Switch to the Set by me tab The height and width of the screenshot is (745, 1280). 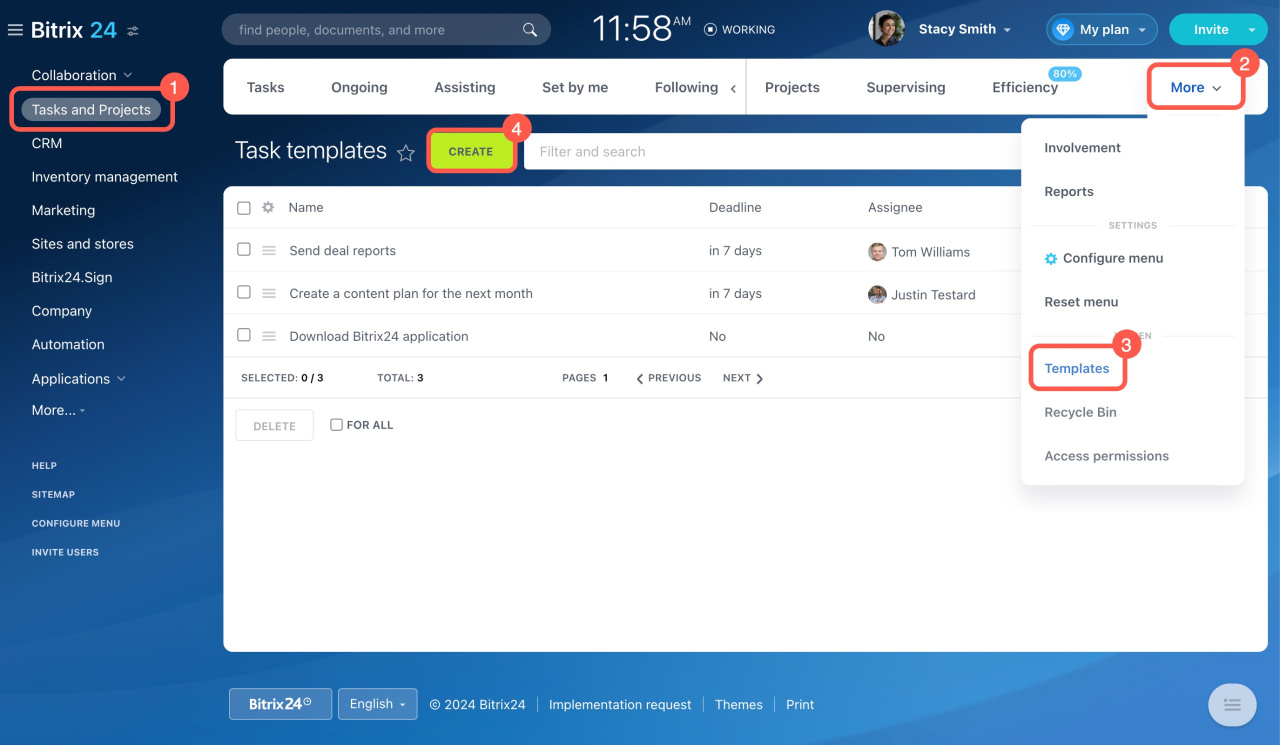pos(575,88)
